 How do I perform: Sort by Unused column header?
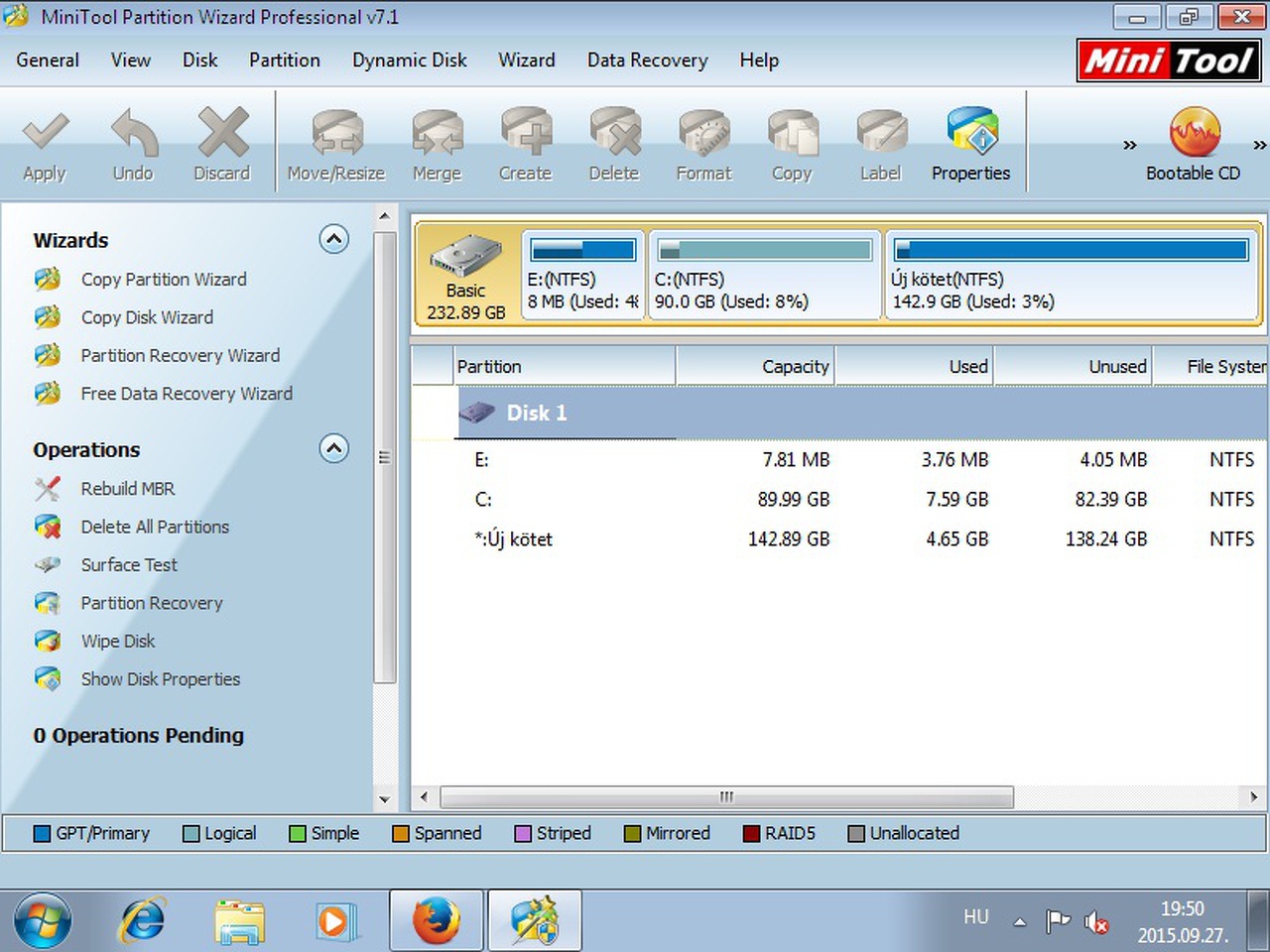pyautogui.click(x=1074, y=367)
